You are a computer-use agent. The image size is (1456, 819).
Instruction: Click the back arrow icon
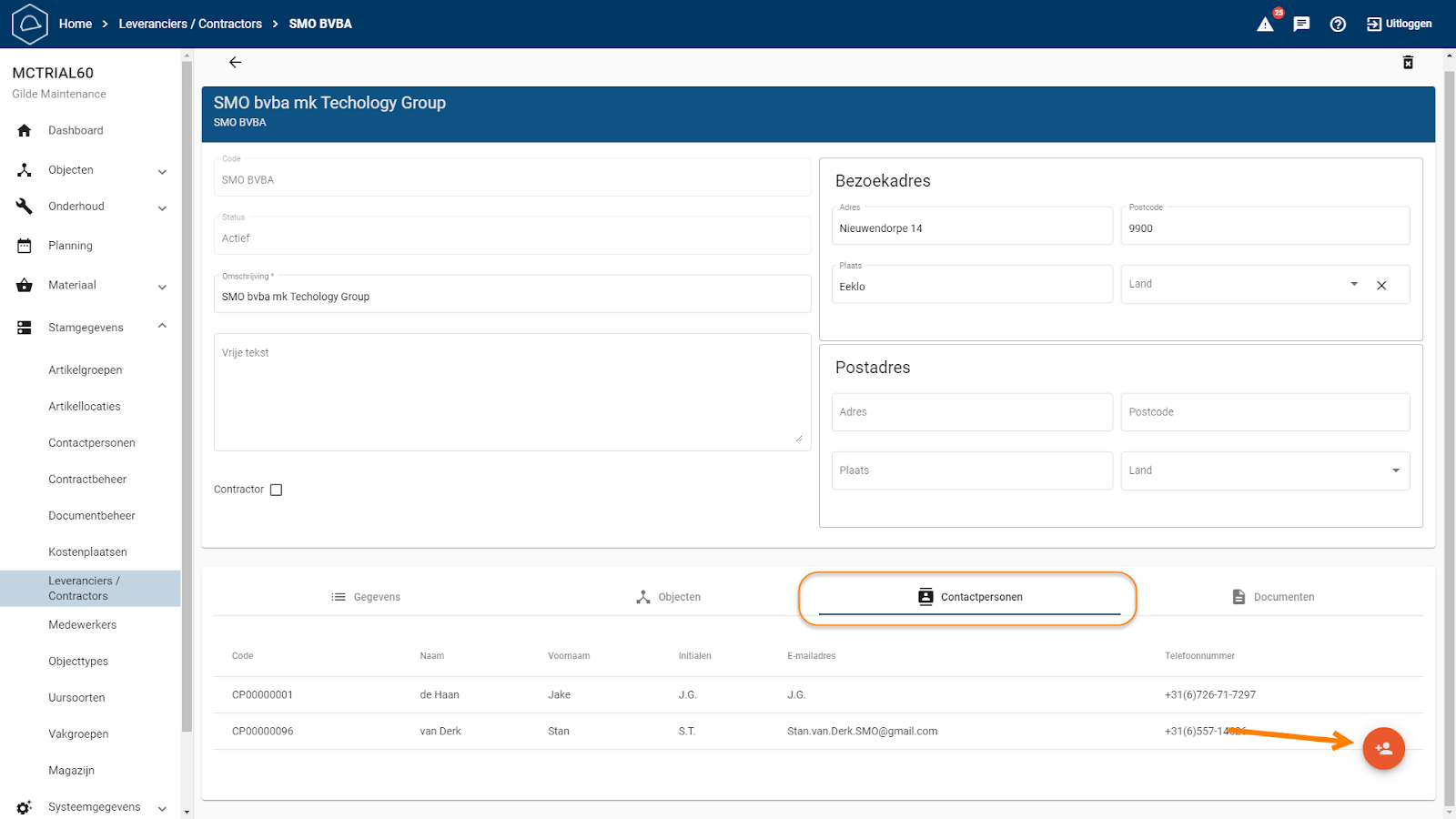(235, 62)
